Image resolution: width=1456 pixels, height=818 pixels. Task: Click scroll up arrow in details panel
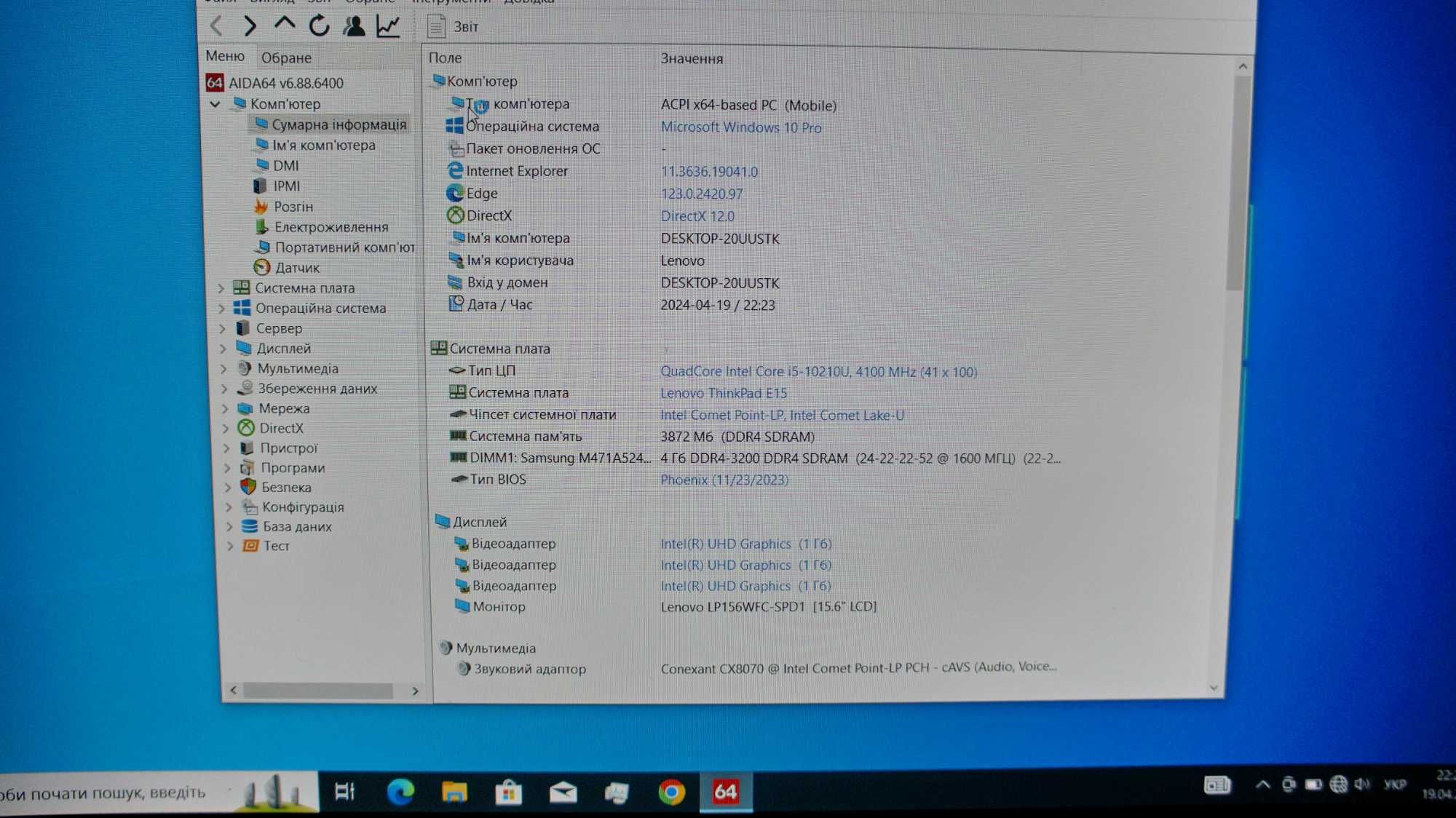[x=1243, y=66]
